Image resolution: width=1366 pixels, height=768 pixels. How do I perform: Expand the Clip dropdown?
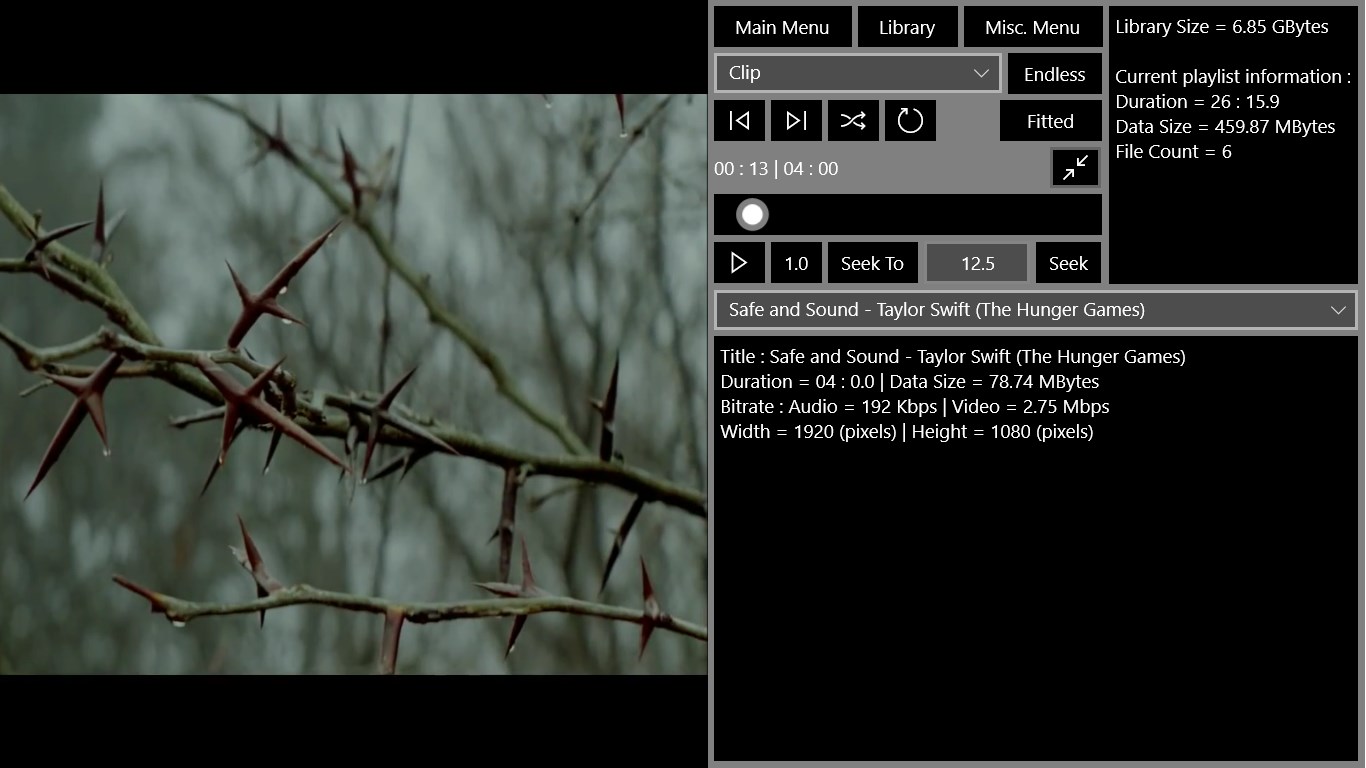(x=858, y=73)
